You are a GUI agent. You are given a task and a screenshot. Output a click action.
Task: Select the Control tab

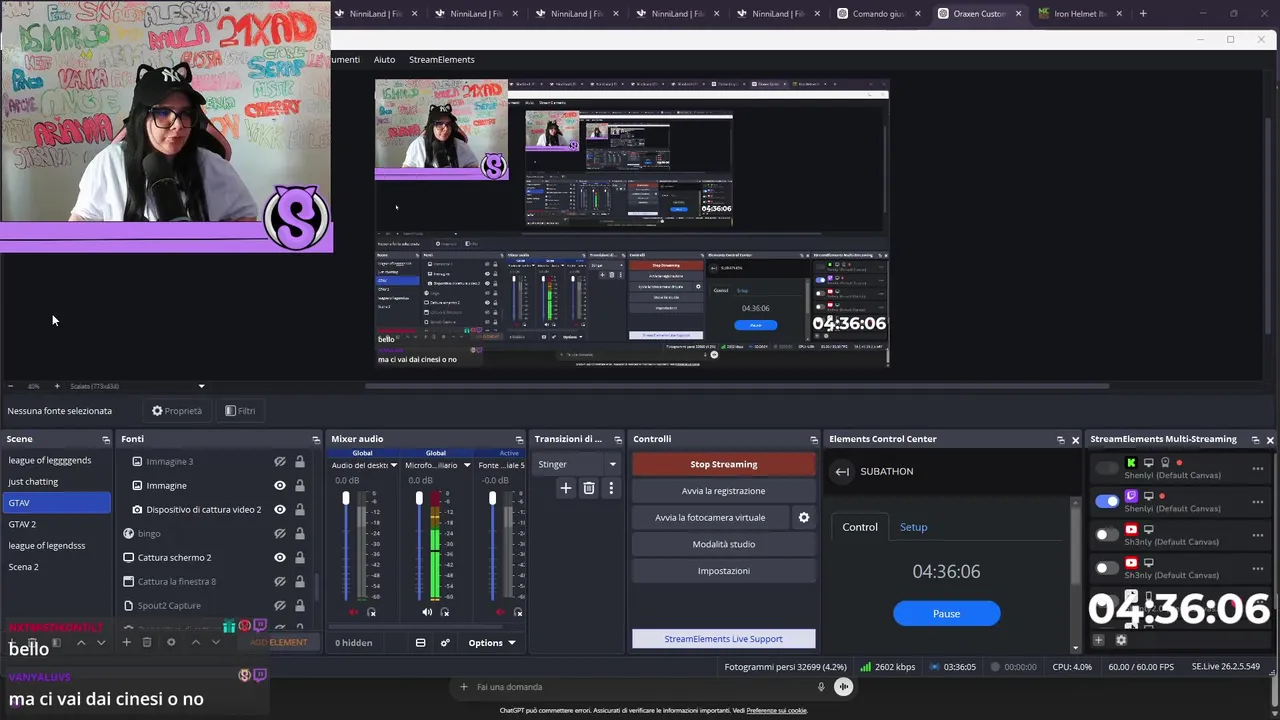[x=860, y=527]
